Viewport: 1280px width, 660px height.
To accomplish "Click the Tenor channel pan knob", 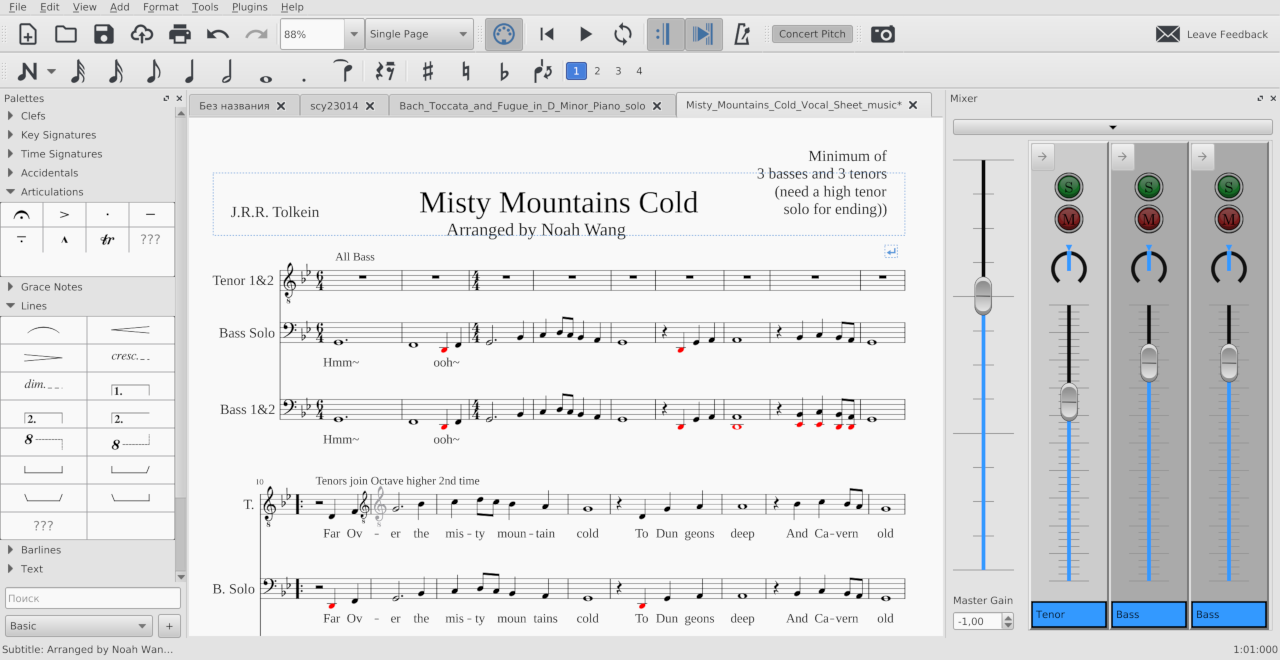I will pos(1069,266).
